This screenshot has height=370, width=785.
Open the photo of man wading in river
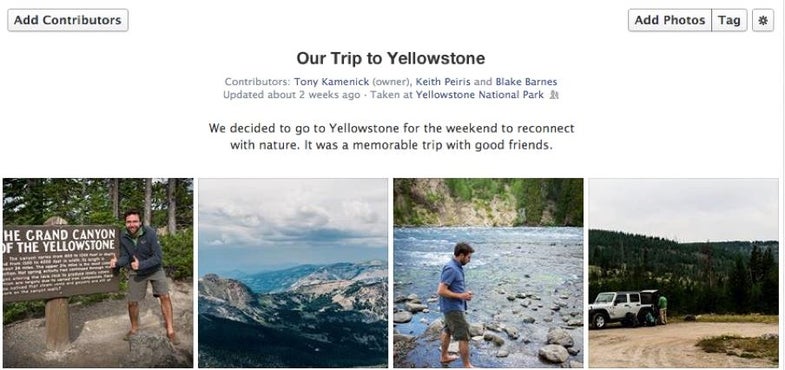tap(488, 273)
